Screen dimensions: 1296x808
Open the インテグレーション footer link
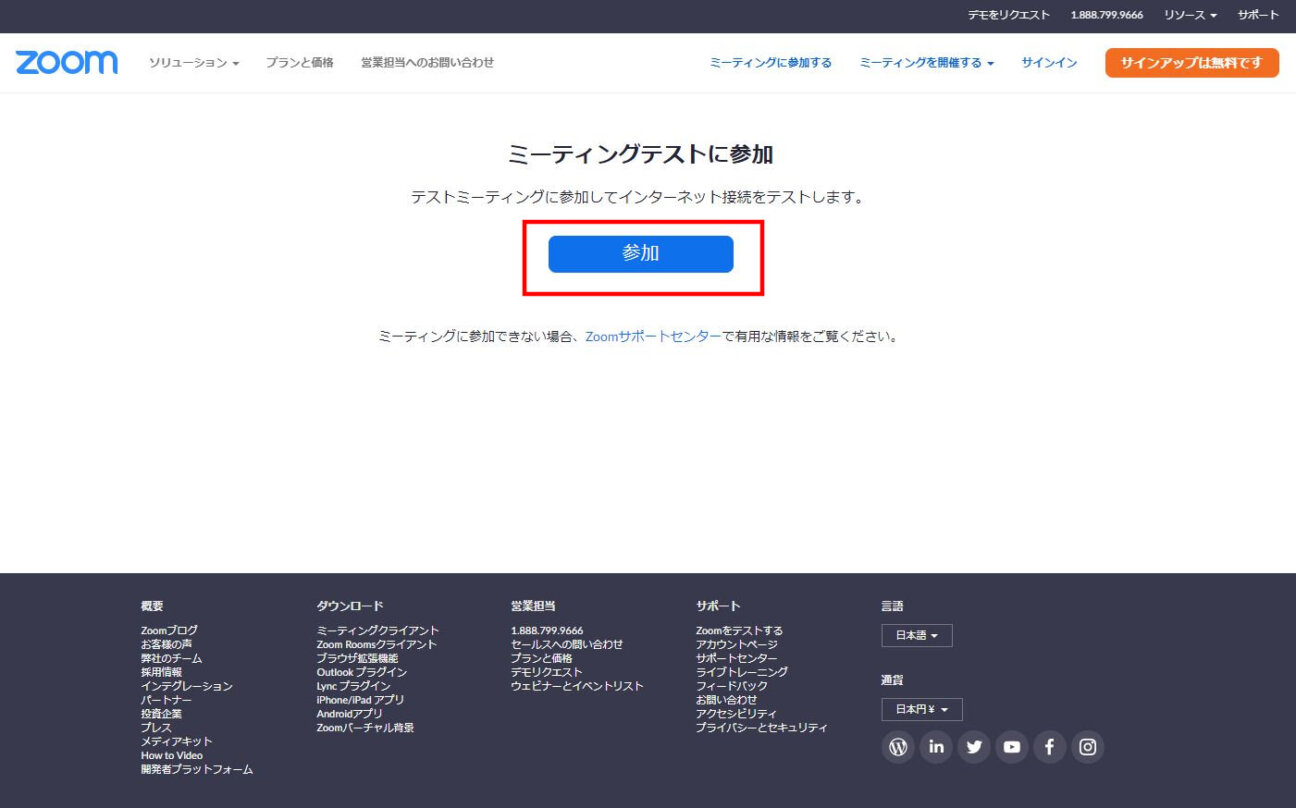point(187,687)
